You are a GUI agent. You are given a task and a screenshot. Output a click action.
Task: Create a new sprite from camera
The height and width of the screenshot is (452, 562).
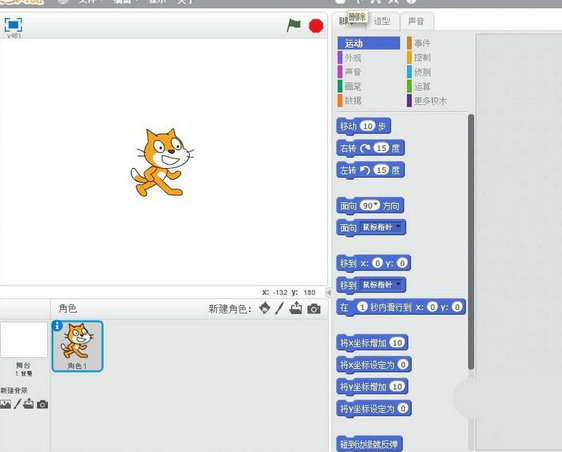(314, 309)
